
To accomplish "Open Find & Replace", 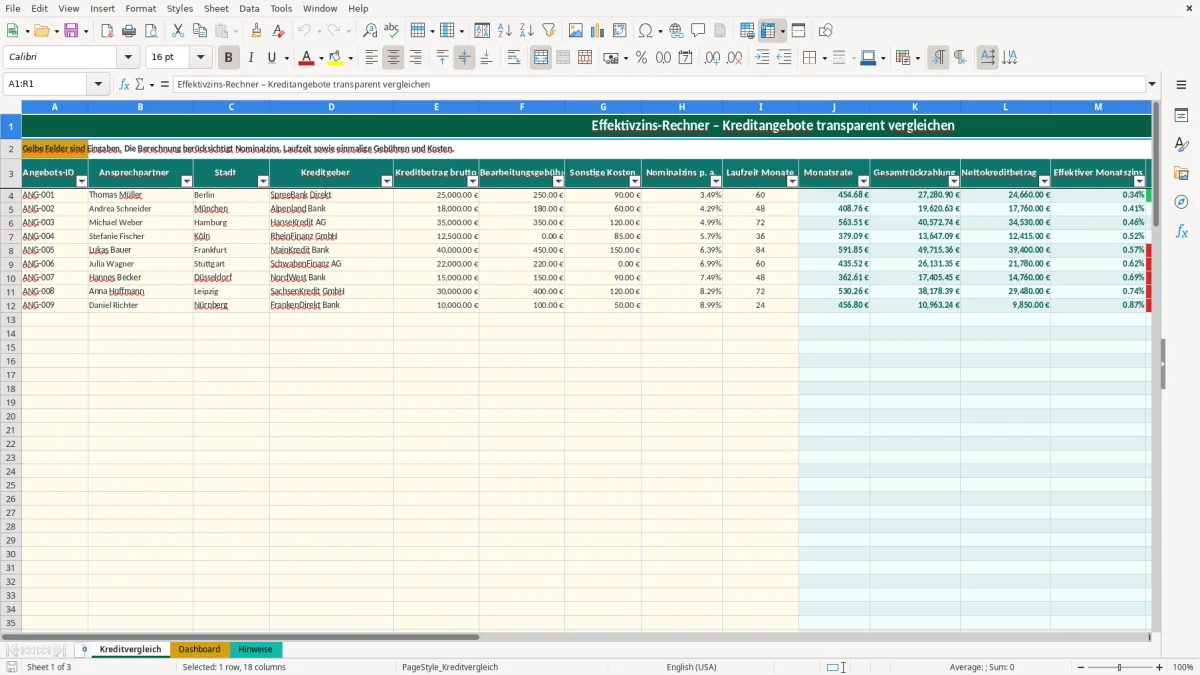I will pos(370,31).
